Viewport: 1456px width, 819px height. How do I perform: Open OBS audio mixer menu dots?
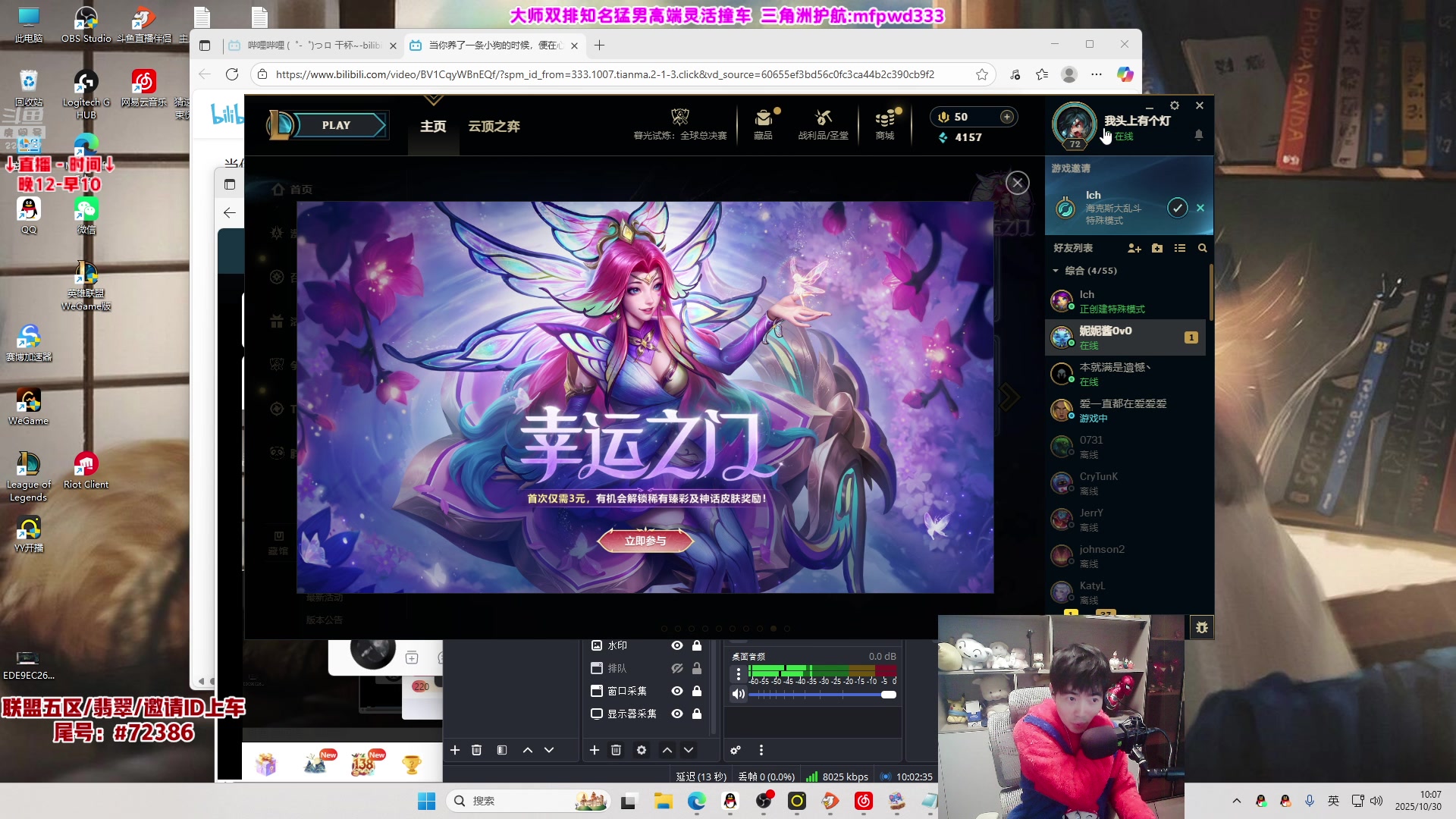tap(761, 750)
